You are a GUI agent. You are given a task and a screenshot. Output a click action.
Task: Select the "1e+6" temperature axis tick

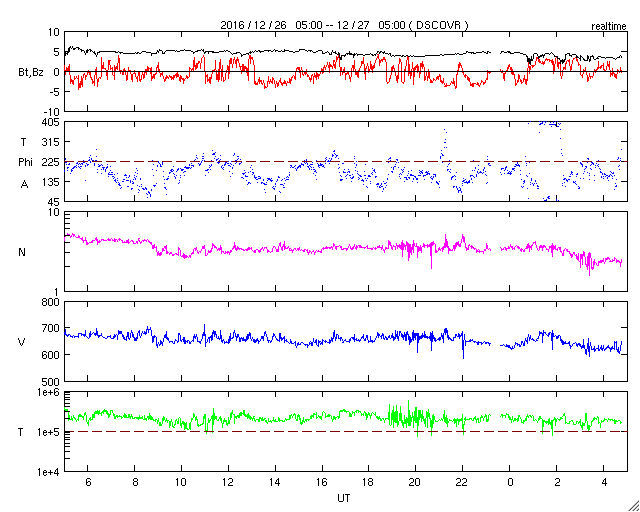point(49,392)
